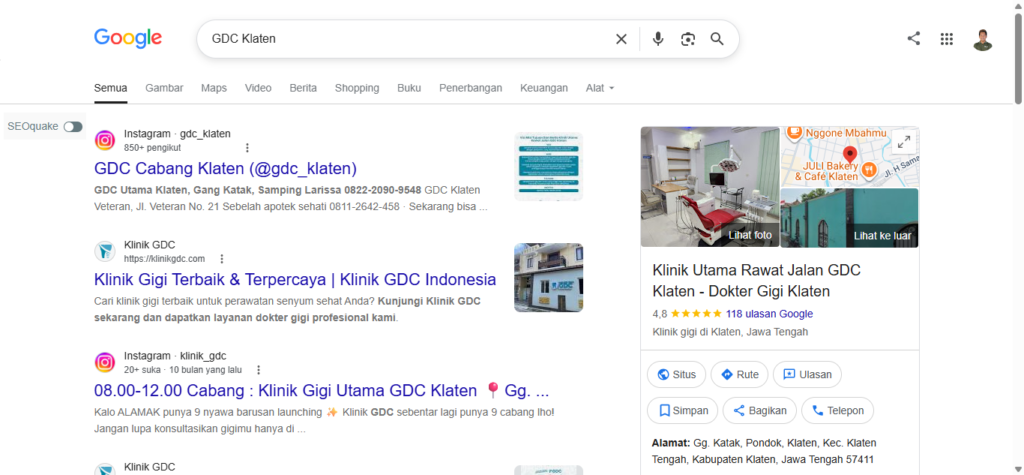This screenshot has width=1024, height=475.
Task: Open the 08.00-12.00 Cabang Klinik Gigi result
Action: (321, 391)
